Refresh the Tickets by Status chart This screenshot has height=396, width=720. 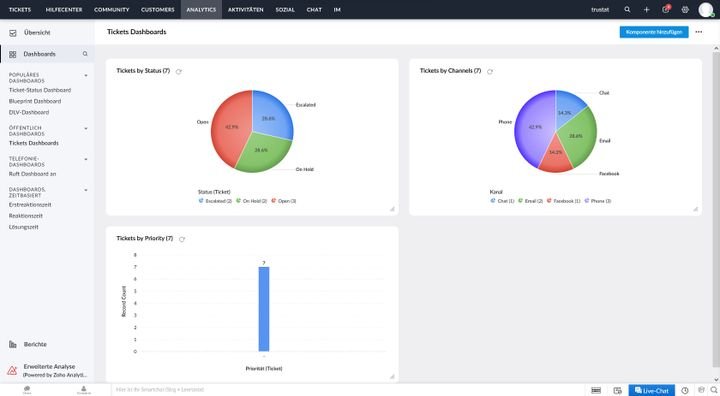click(179, 71)
